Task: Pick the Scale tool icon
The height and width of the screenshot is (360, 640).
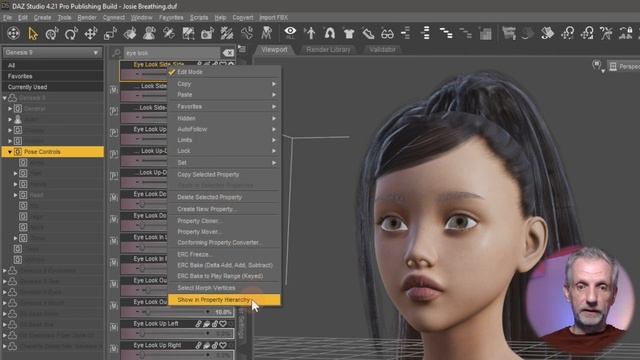Action: (x=110, y=33)
